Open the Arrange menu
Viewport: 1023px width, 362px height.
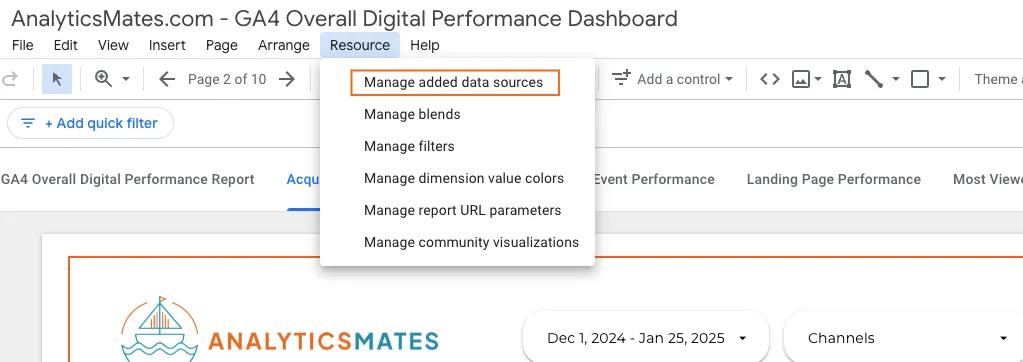284,45
